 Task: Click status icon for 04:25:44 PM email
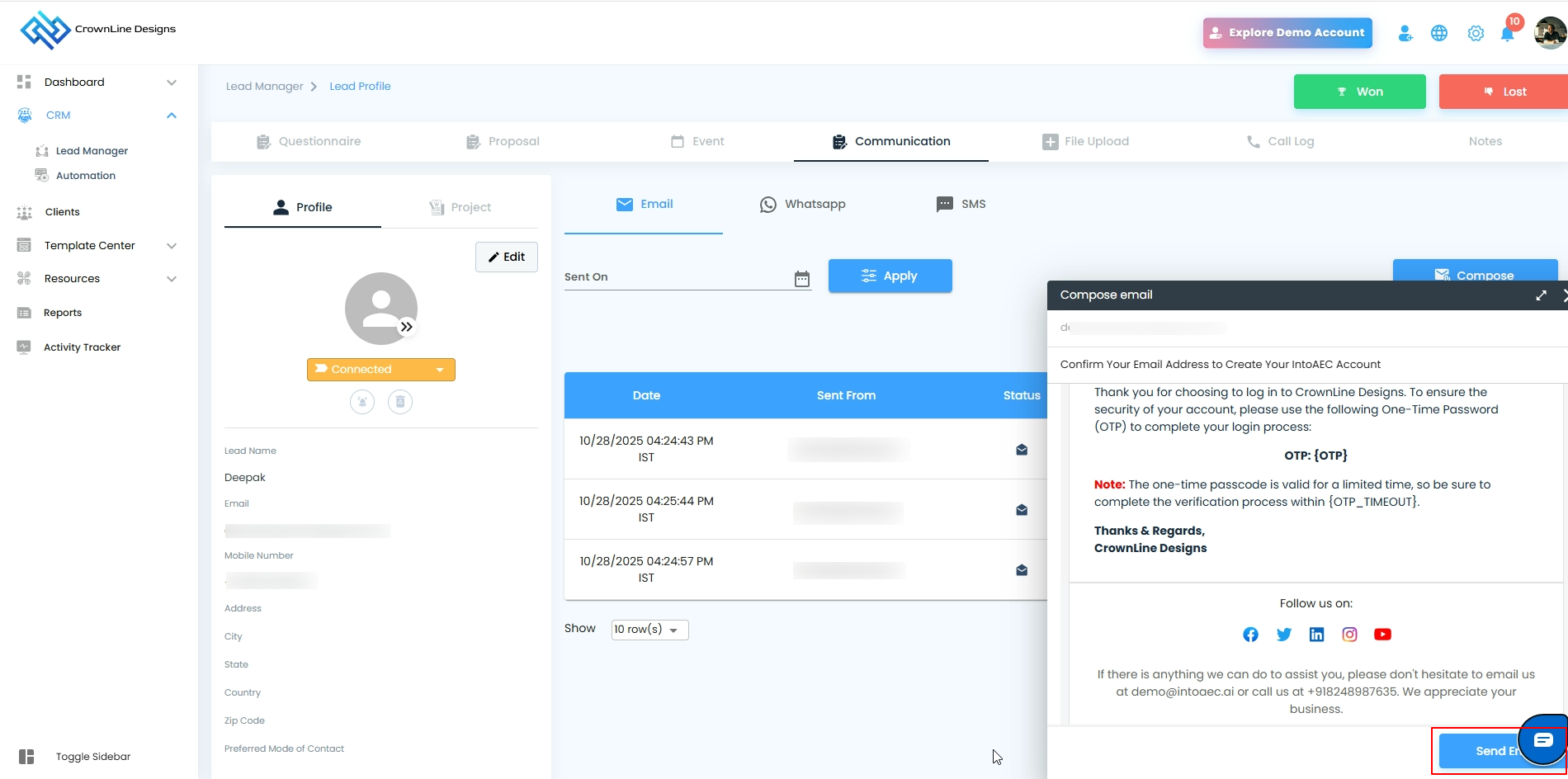(1022, 510)
